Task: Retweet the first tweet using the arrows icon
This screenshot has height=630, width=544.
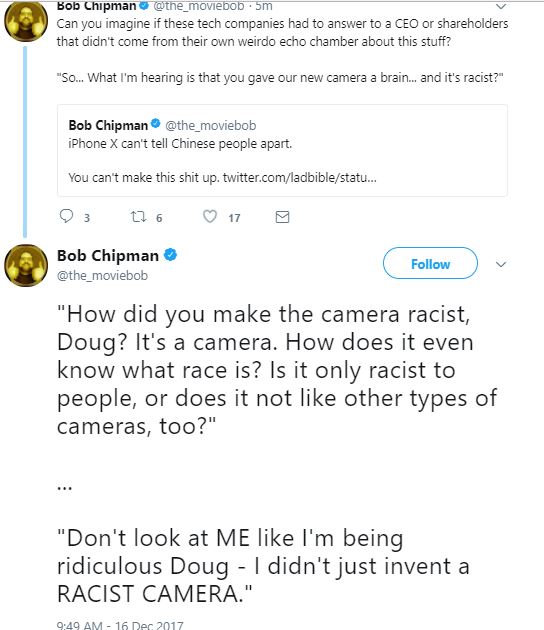Action: point(138,217)
